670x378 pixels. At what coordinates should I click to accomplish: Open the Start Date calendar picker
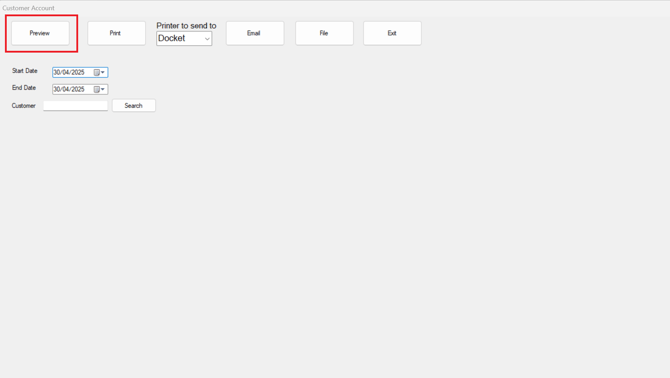(x=99, y=73)
